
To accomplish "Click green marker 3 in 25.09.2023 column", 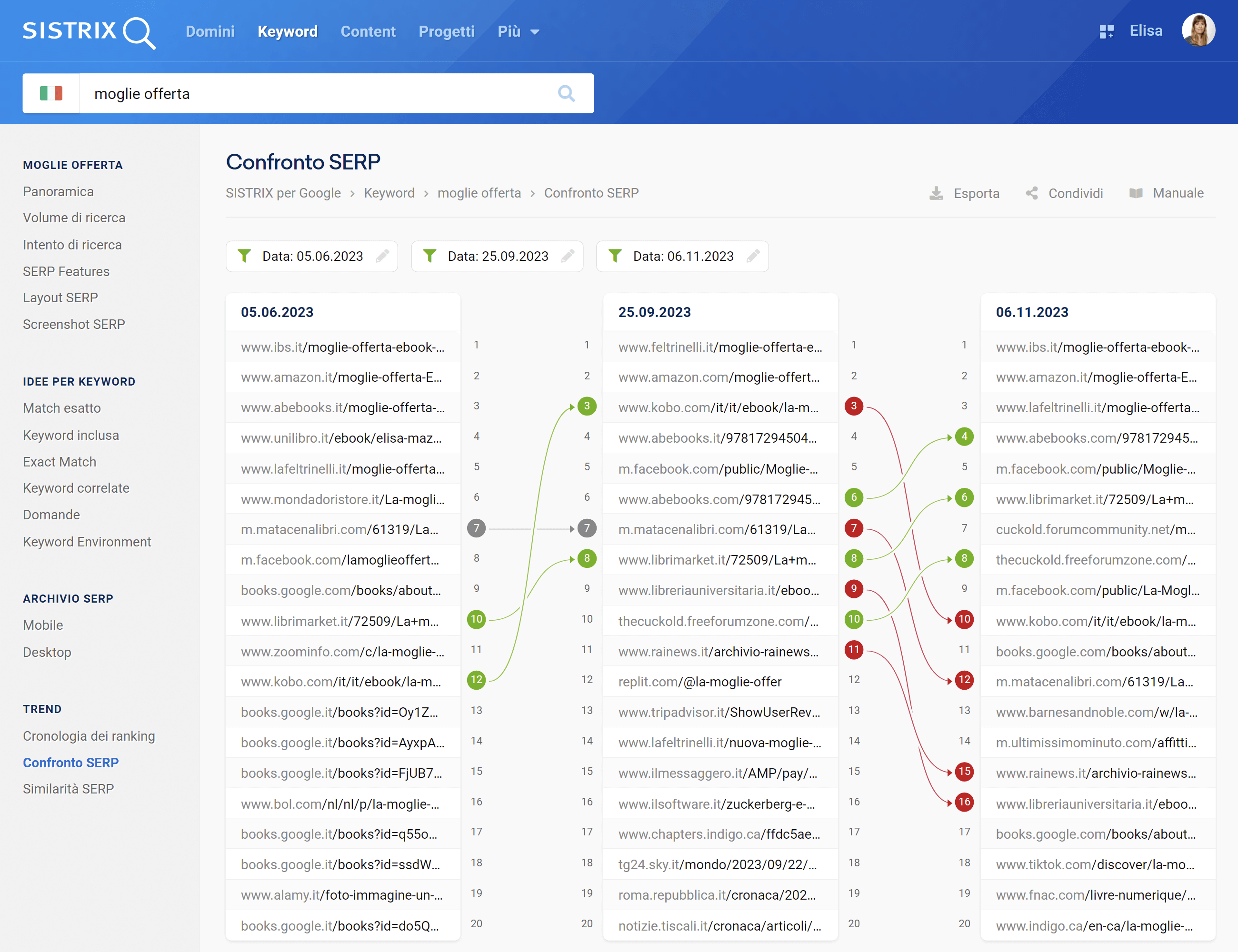I will tap(587, 407).
